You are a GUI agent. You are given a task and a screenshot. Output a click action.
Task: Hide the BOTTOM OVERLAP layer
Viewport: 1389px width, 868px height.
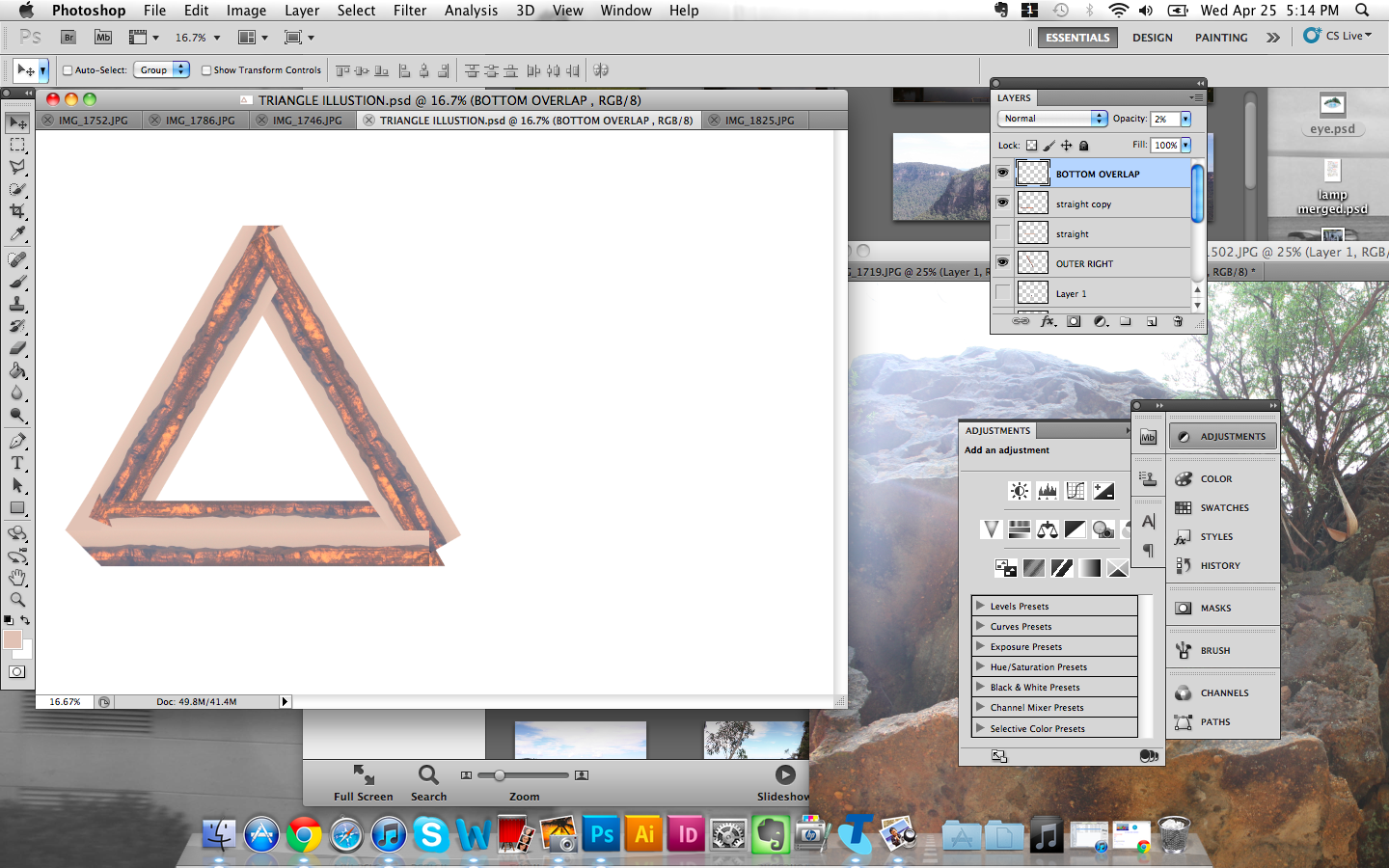1003,174
